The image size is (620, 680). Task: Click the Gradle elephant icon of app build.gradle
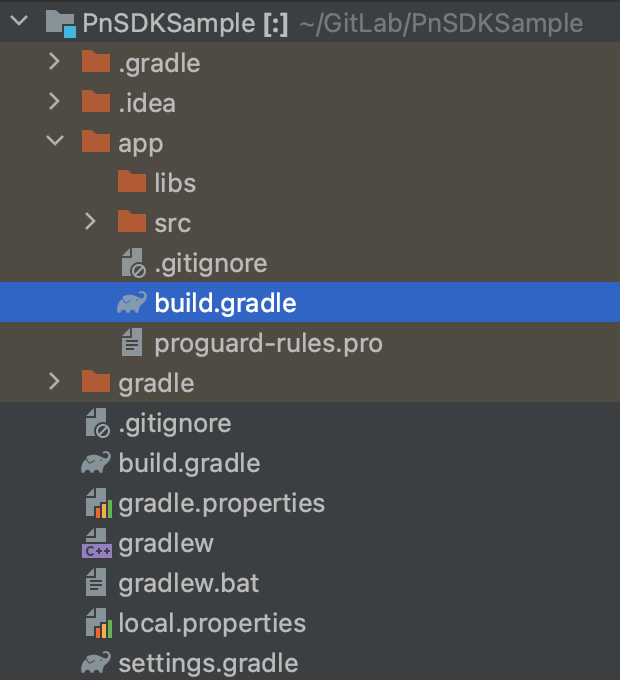pos(132,303)
